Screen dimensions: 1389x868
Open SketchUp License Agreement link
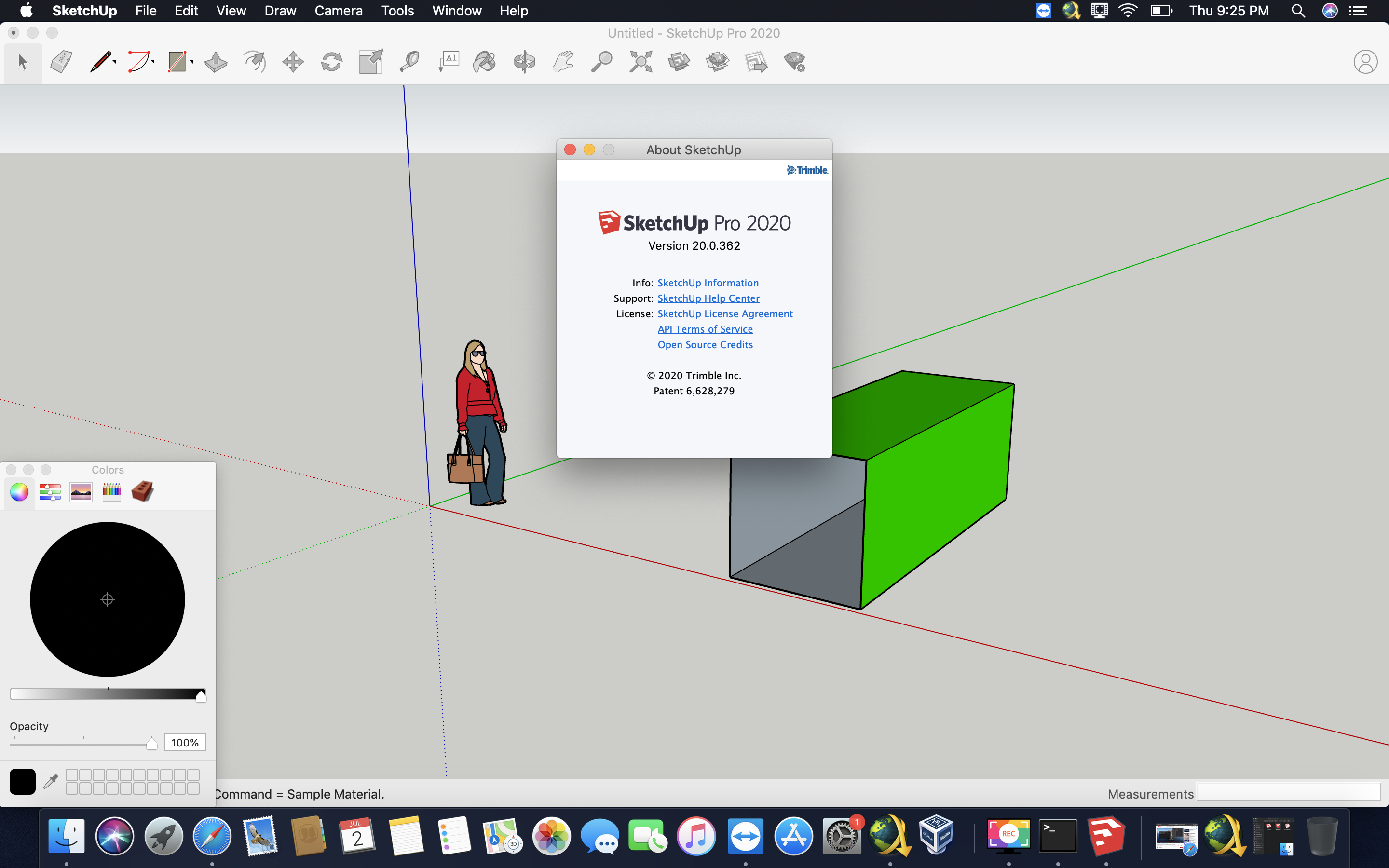(x=725, y=313)
